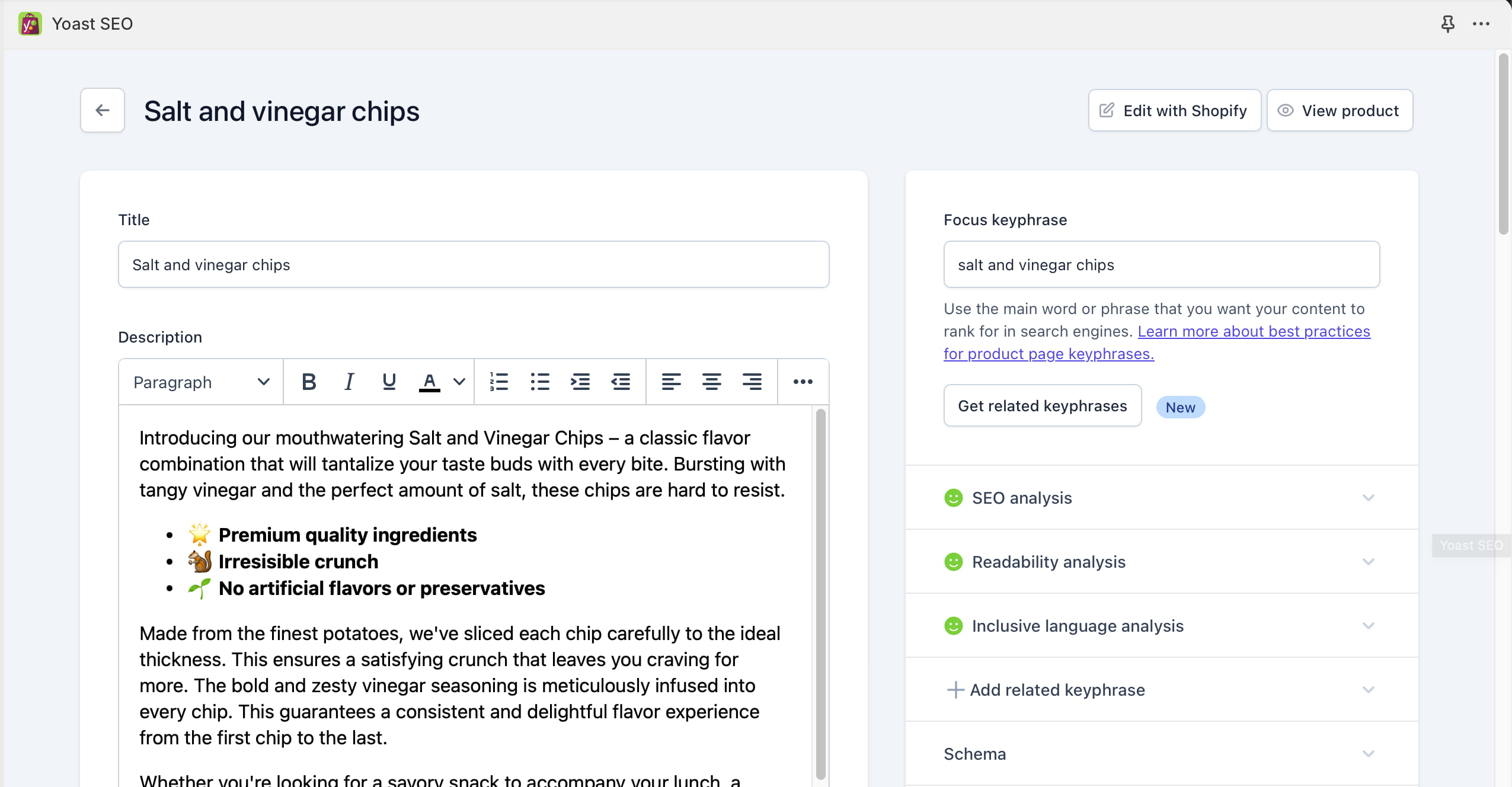Click Edit with Shopify button
This screenshot has width=1512, height=787.
tap(1174, 111)
